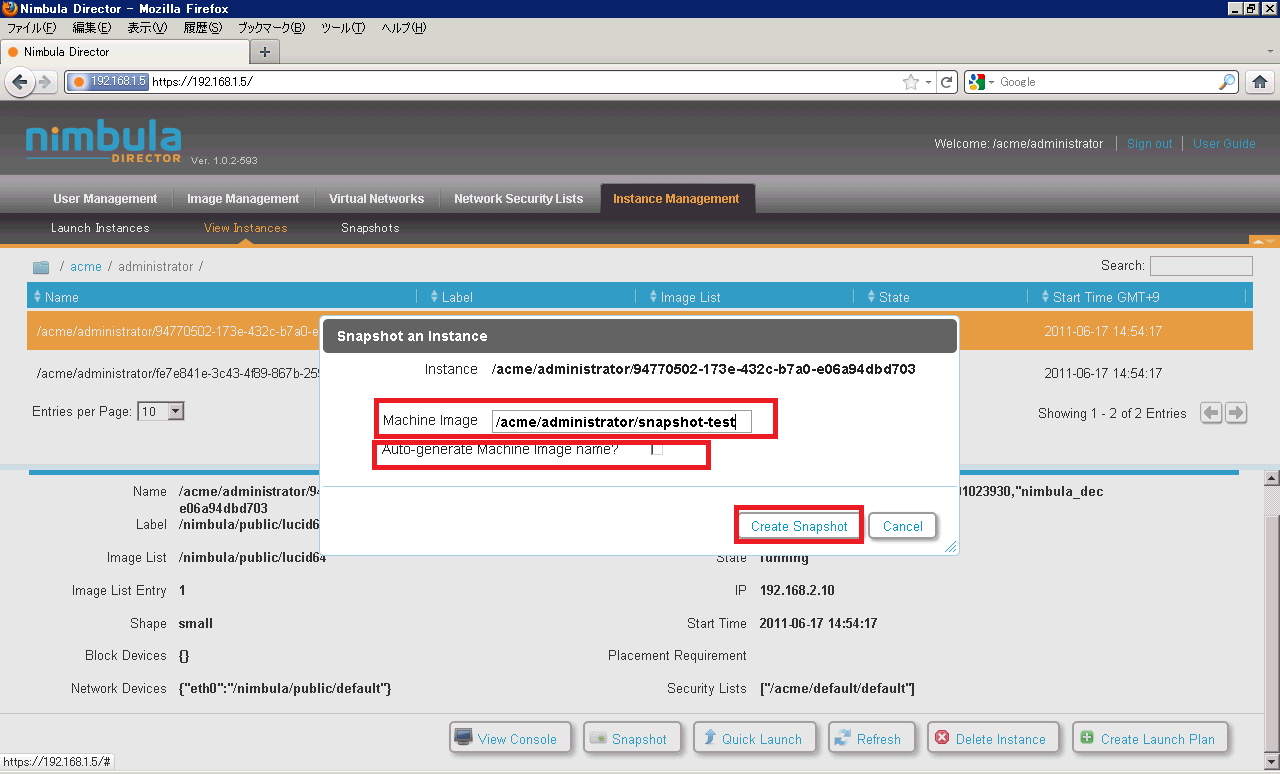This screenshot has height=774, width=1280.
Task: Click the Snapshot button in bottom toolbar
Action: pyautogui.click(x=632, y=739)
